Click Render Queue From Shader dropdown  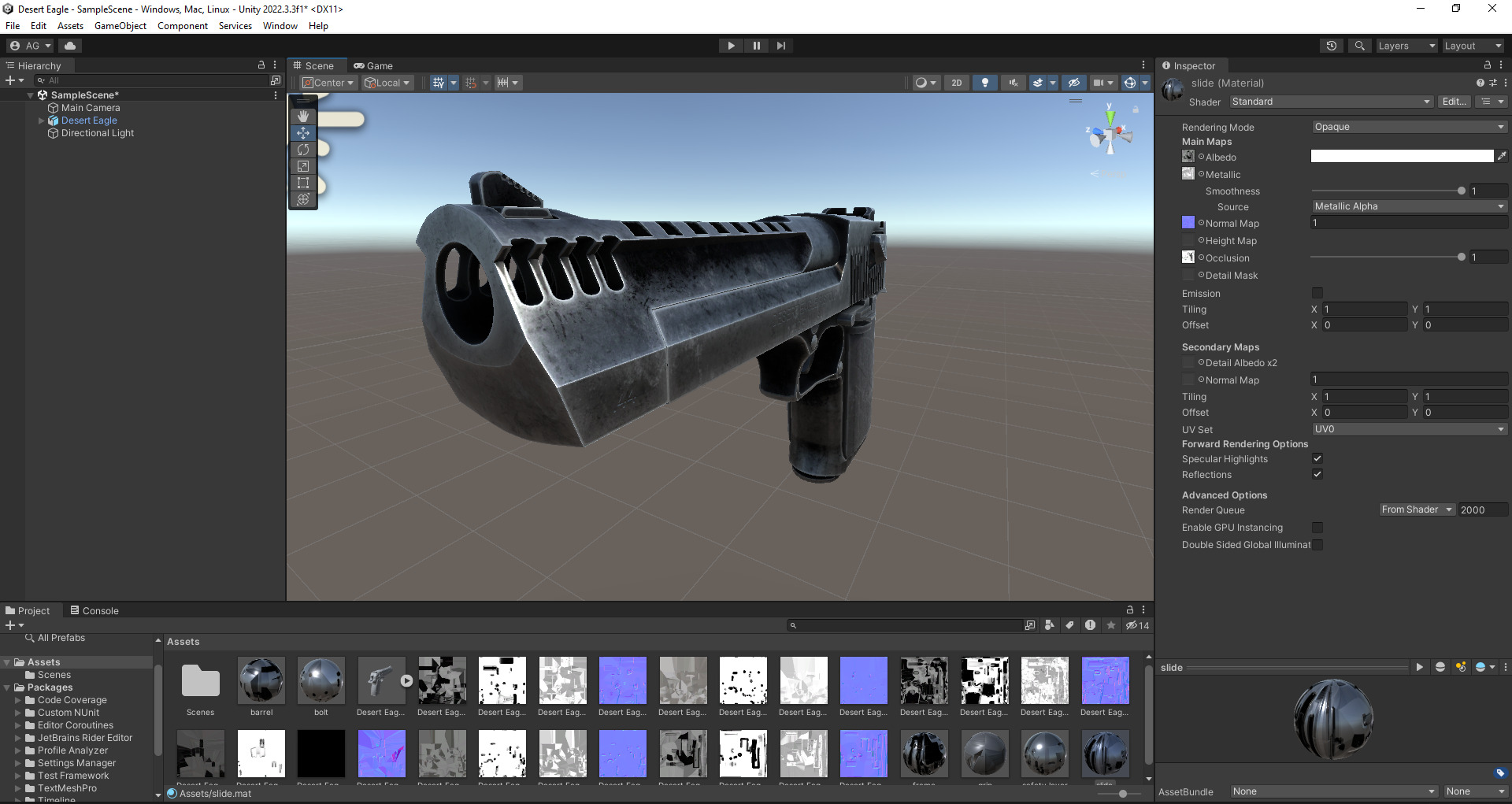1417,509
